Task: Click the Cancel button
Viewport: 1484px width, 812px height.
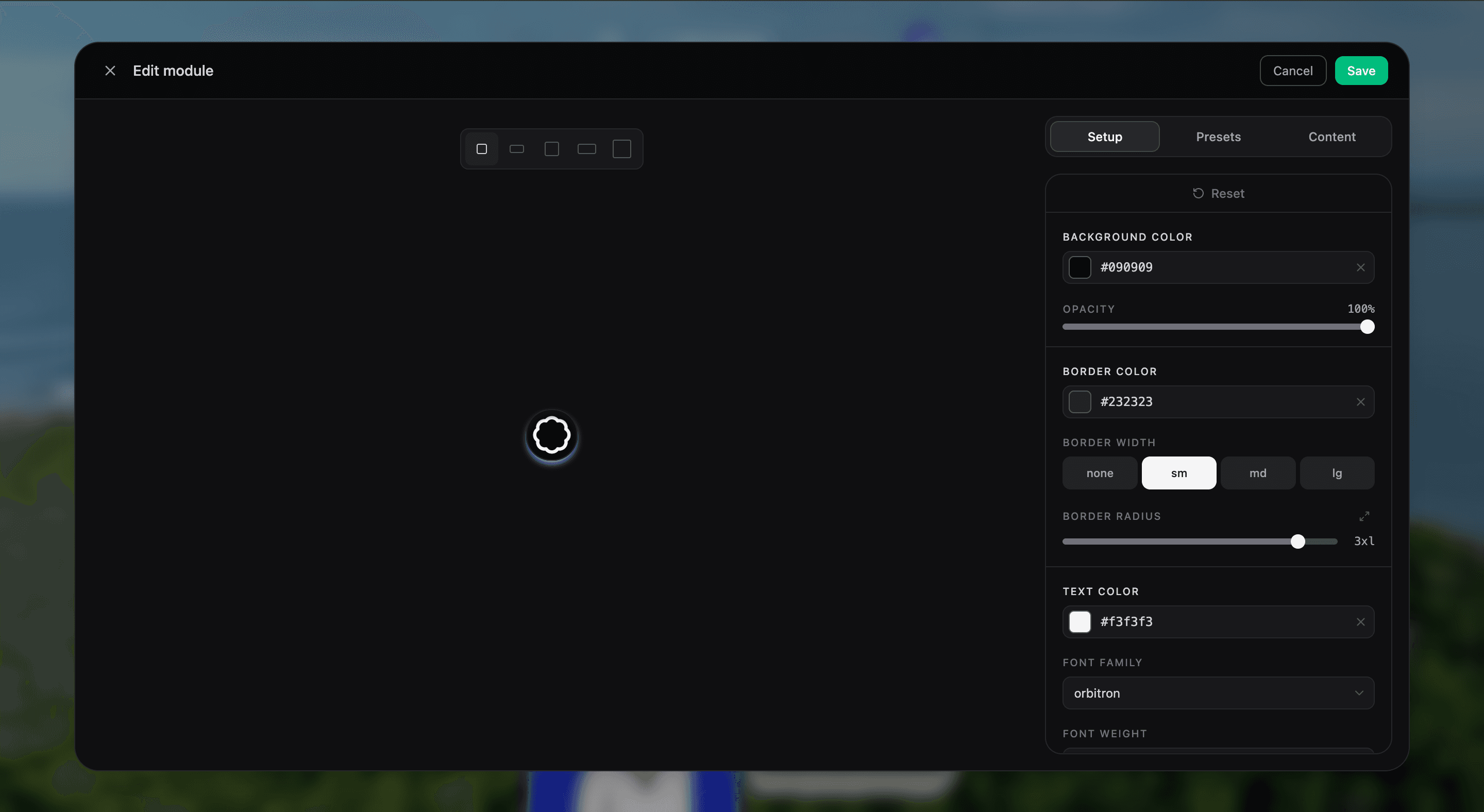Action: tap(1292, 71)
